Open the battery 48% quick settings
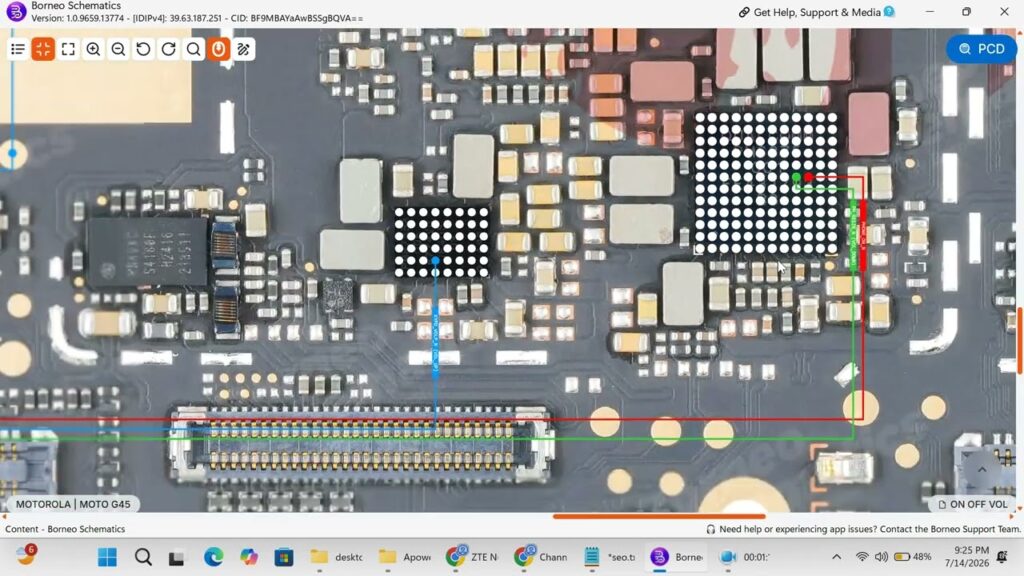The height and width of the screenshot is (576, 1024). [x=912, y=557]
